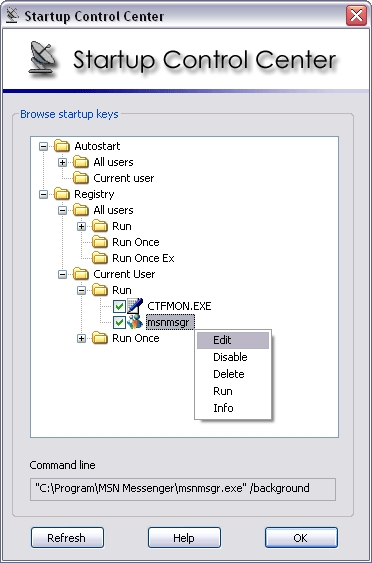Uncheck the CTFMON.EXE startup checkbox
372x563 pixels.
119,306
